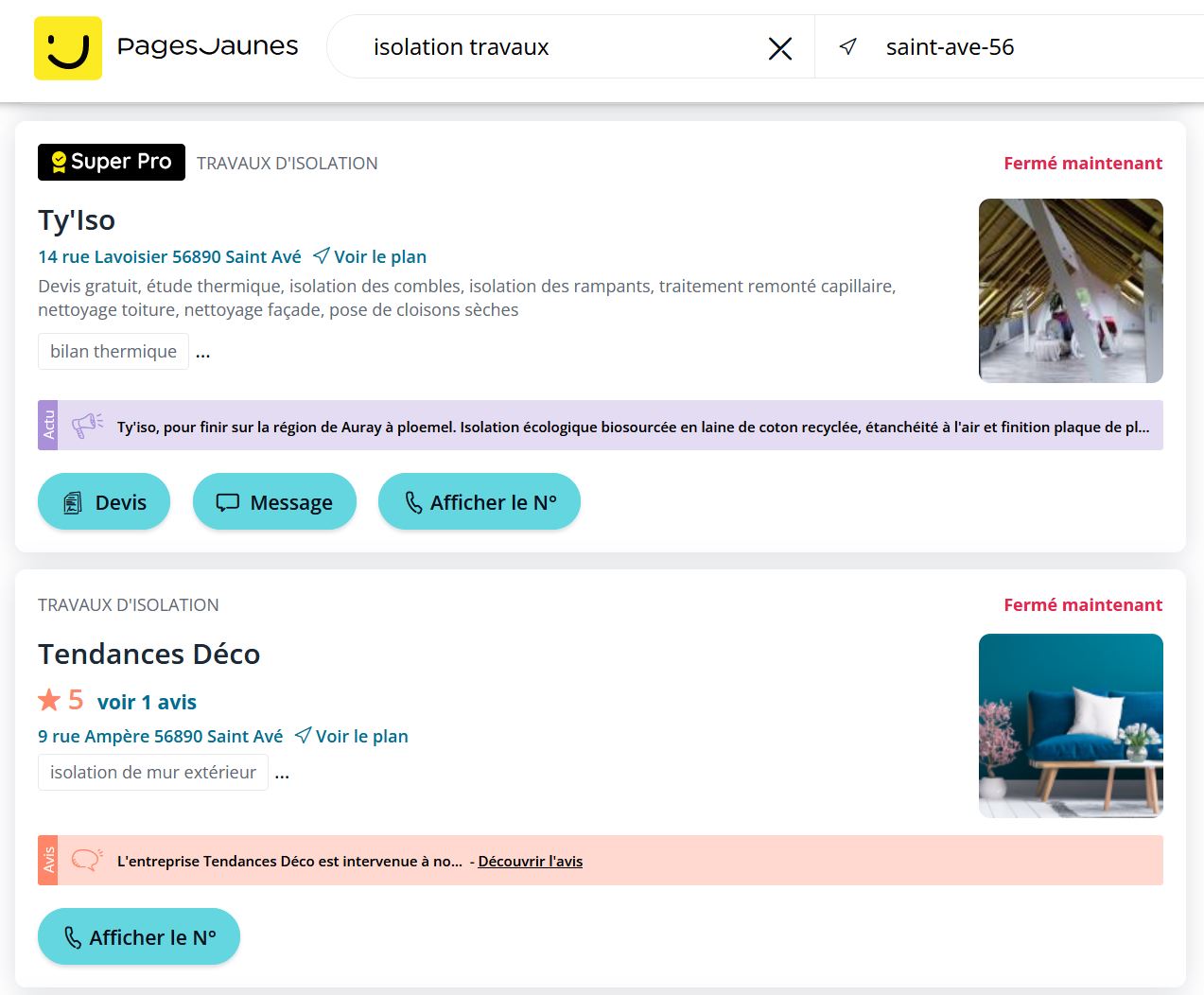This screenshot has width=1204, height=995.
Task: Select the 'isolation de mur extérieur' tag
Action: click(x=153, y=772)
